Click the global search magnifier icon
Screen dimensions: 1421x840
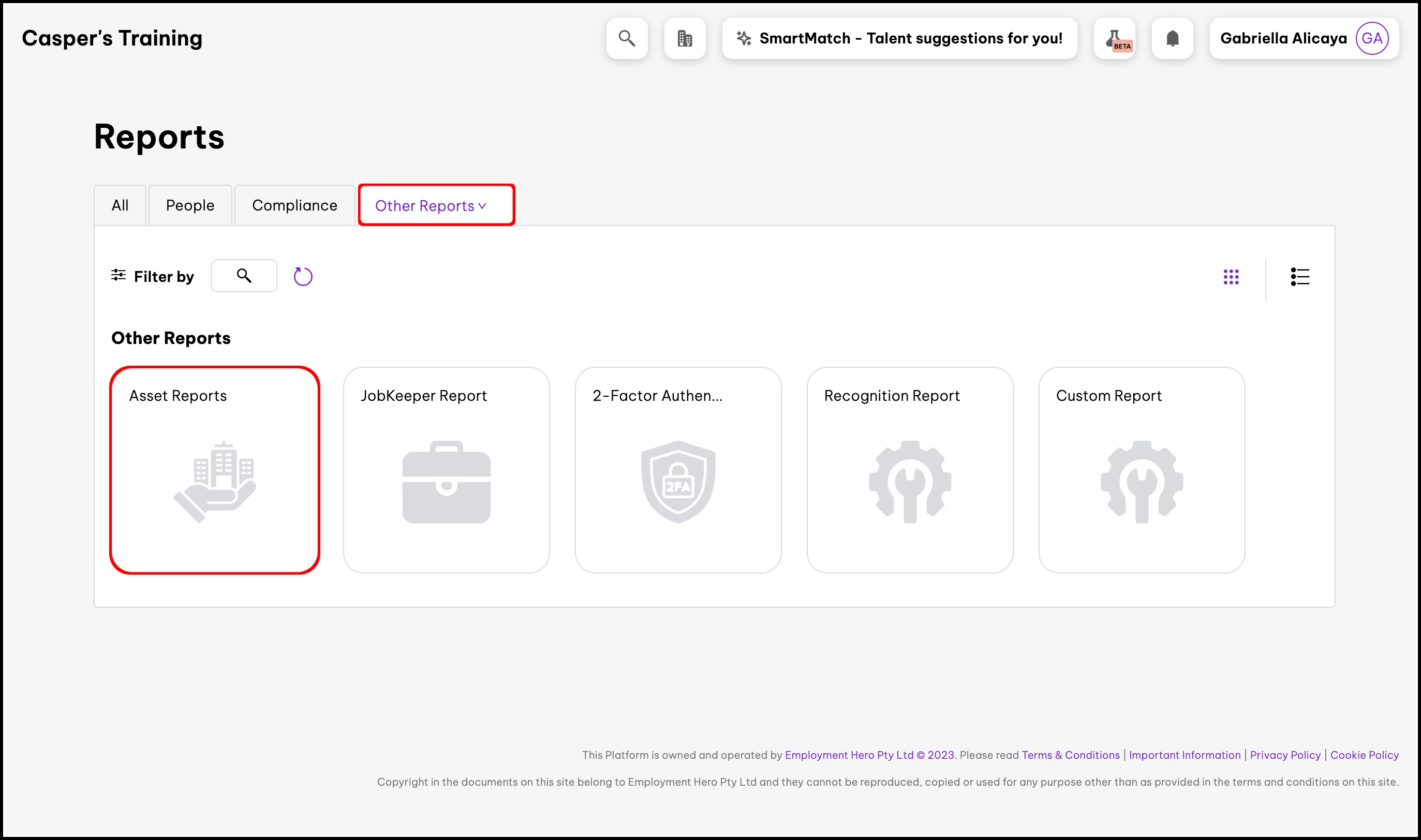click(x=626, y=38)
